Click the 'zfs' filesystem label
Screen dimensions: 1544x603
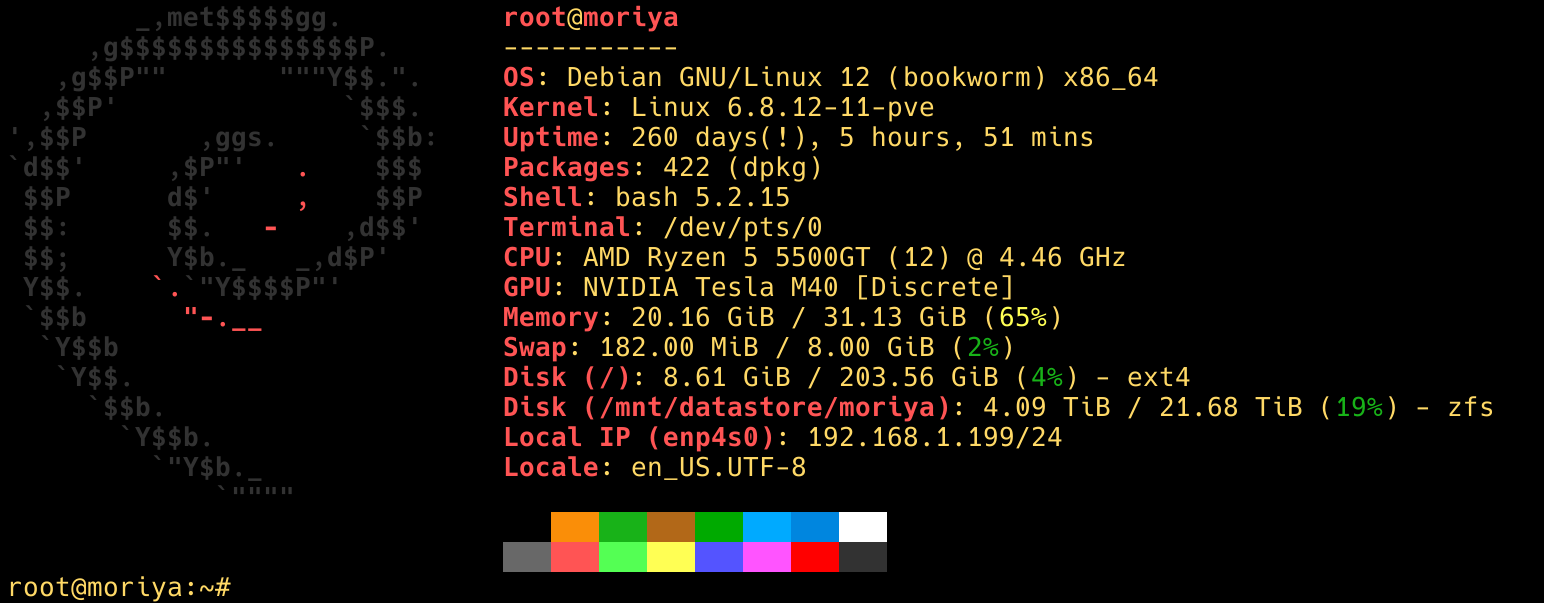(x=1471, y=408)
